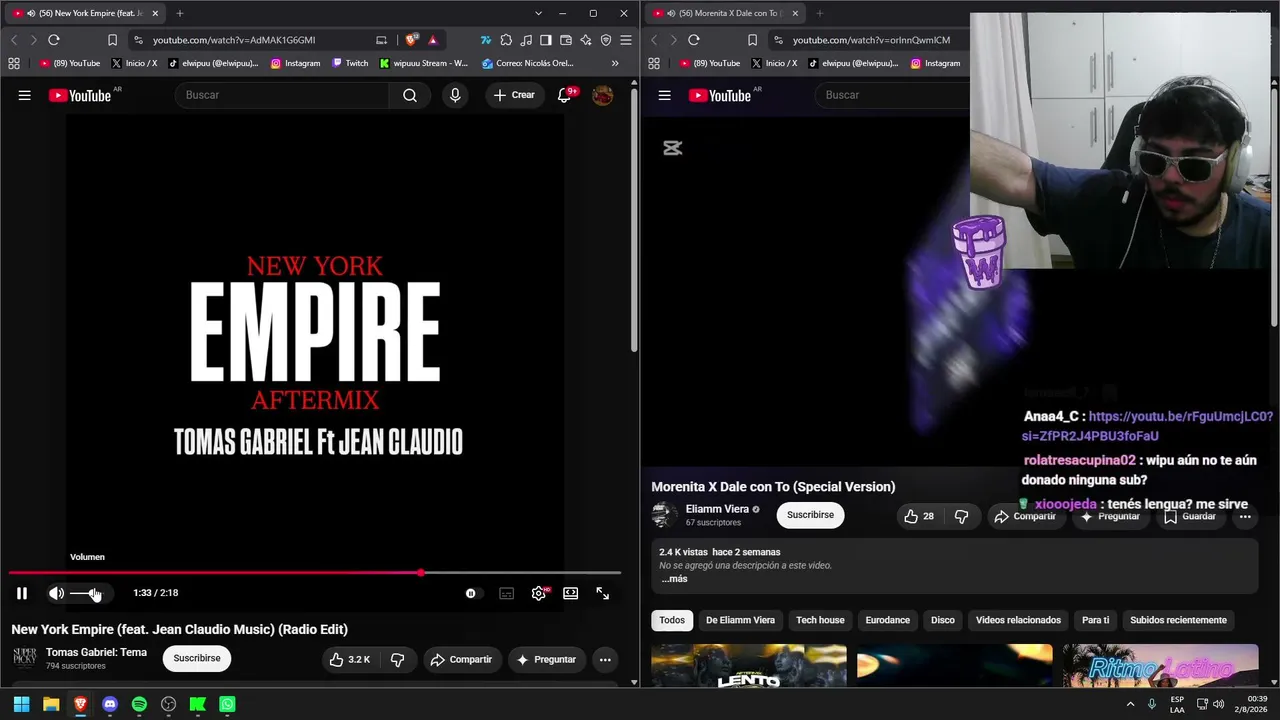Click the search magnifier in left window
This screenshot has height=720, width=1280.
pos(410,95)
